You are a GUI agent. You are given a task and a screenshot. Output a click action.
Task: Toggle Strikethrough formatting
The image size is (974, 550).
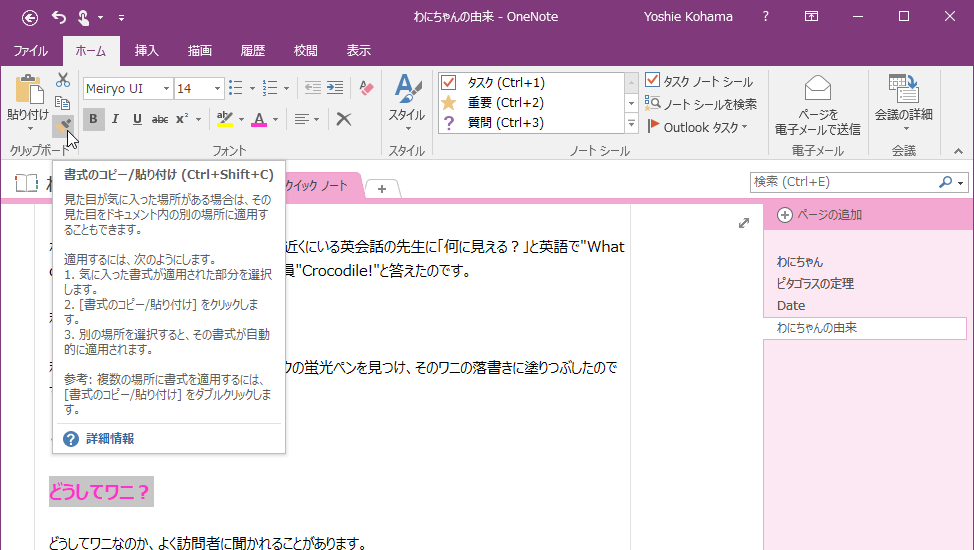coord(160,119)
